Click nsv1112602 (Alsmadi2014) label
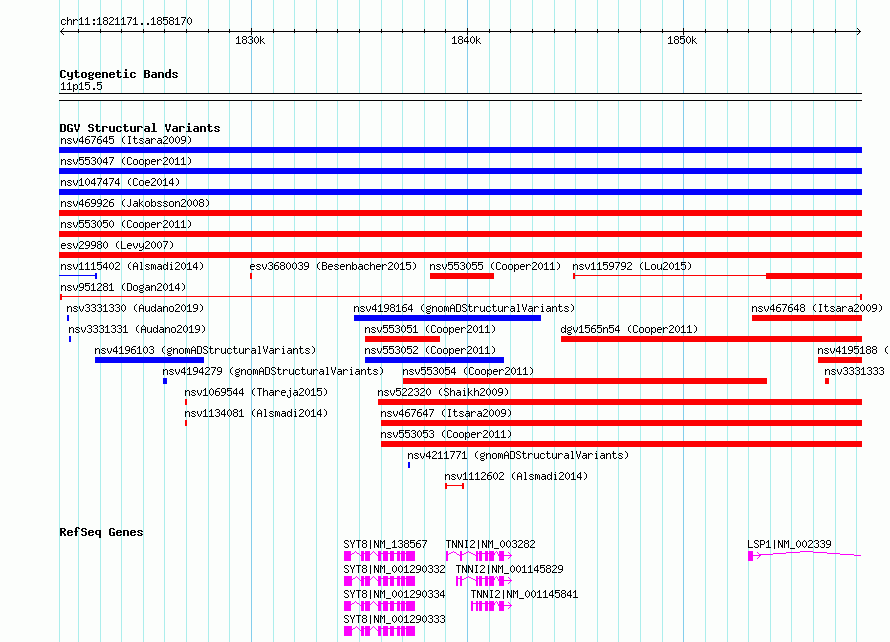 [516, 476]
